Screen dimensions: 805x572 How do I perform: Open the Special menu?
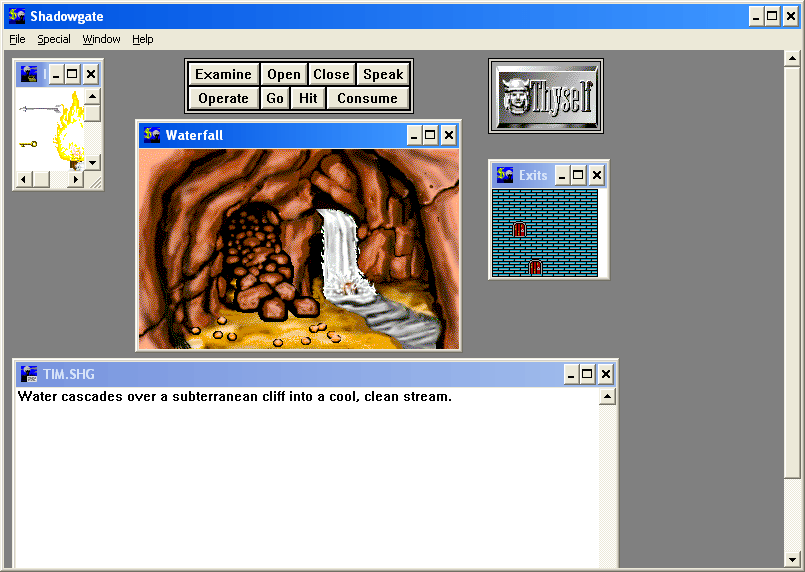(x=54, y=39)
